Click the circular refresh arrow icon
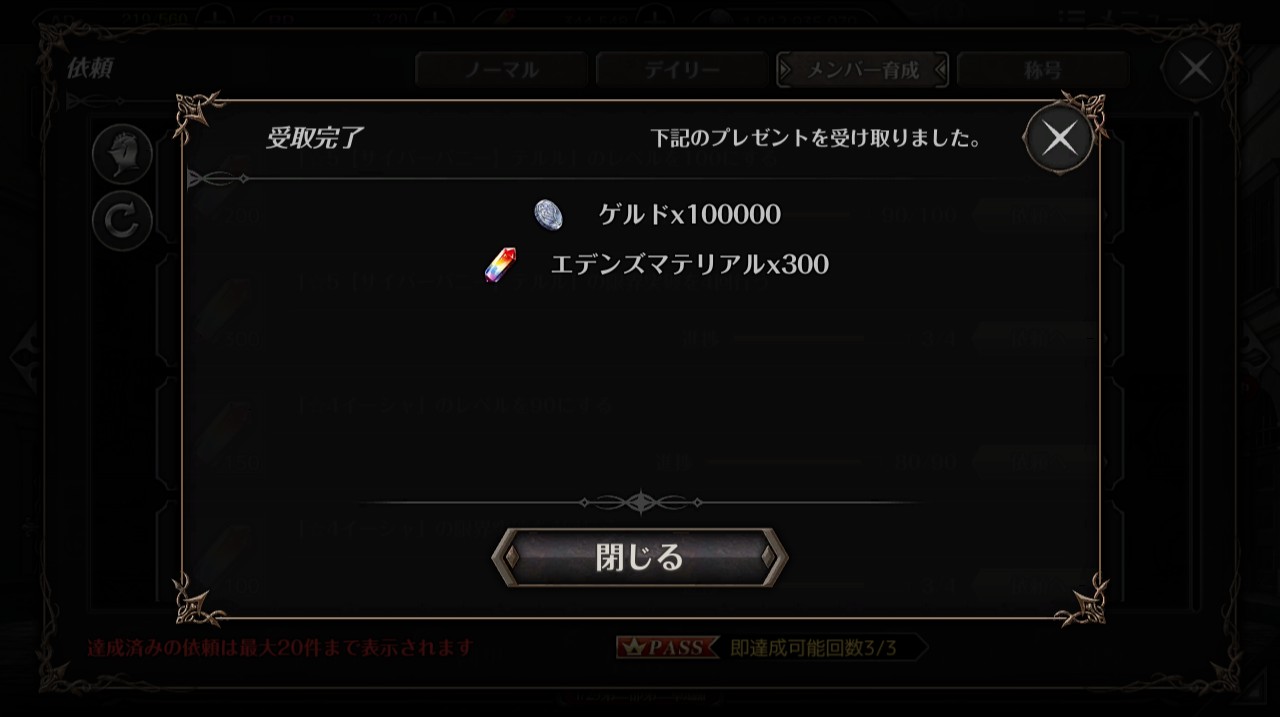The image size is (1280, 717). [122, 221]
